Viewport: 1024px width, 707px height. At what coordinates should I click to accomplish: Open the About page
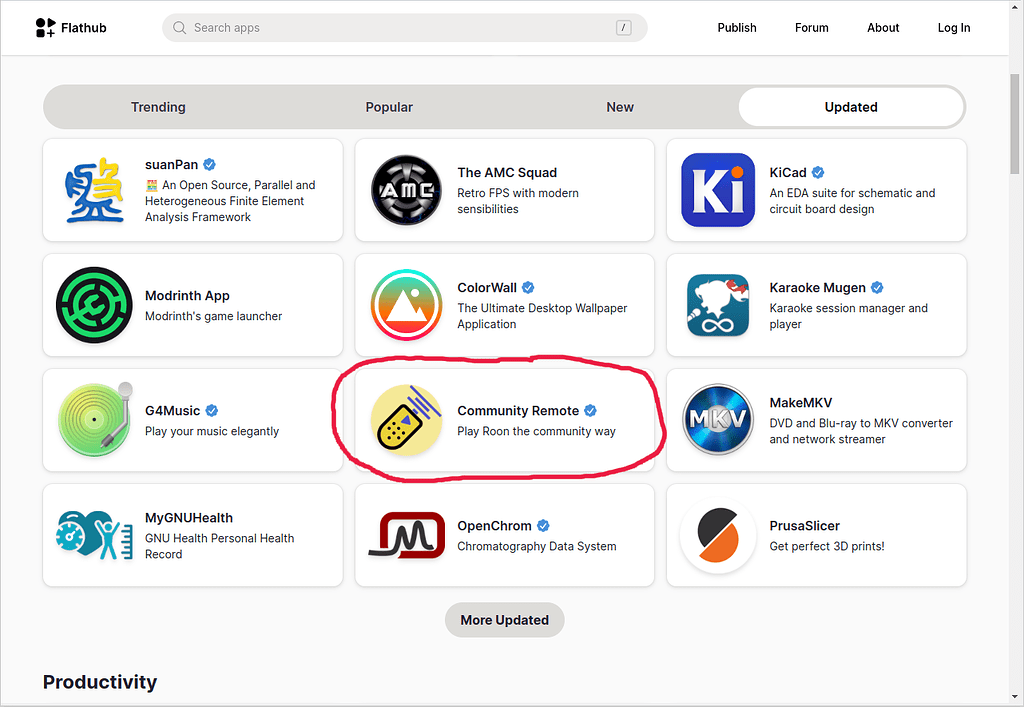pos(883,27)
